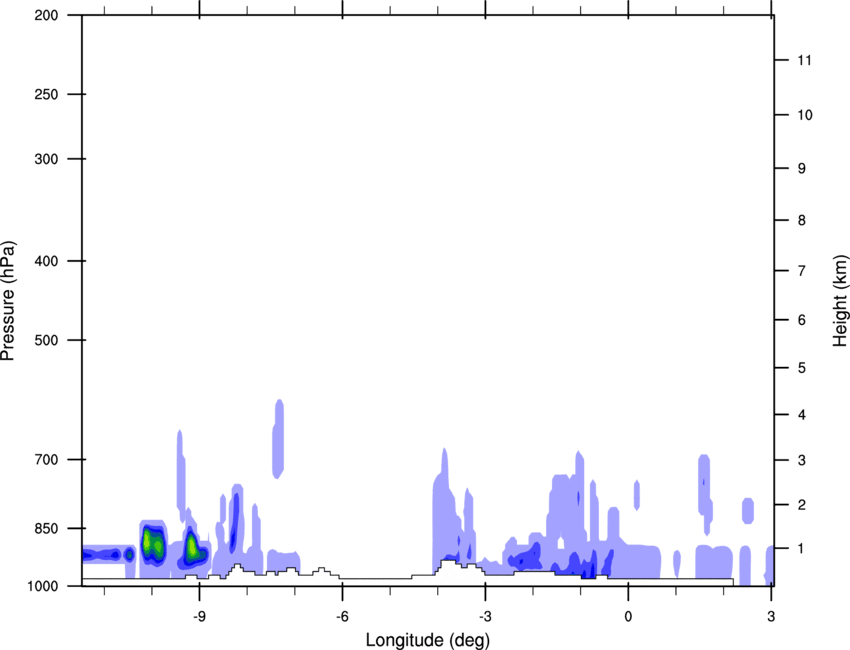Click the 11 km height label
Viewport: 850px width, 650px height.
(x=804, y=60)
